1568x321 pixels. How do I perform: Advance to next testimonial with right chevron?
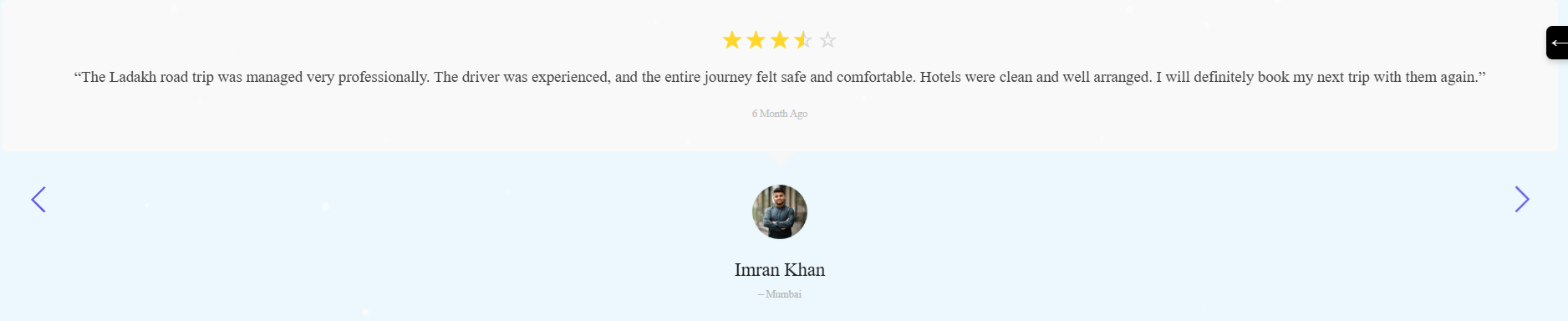point(1522,199)
